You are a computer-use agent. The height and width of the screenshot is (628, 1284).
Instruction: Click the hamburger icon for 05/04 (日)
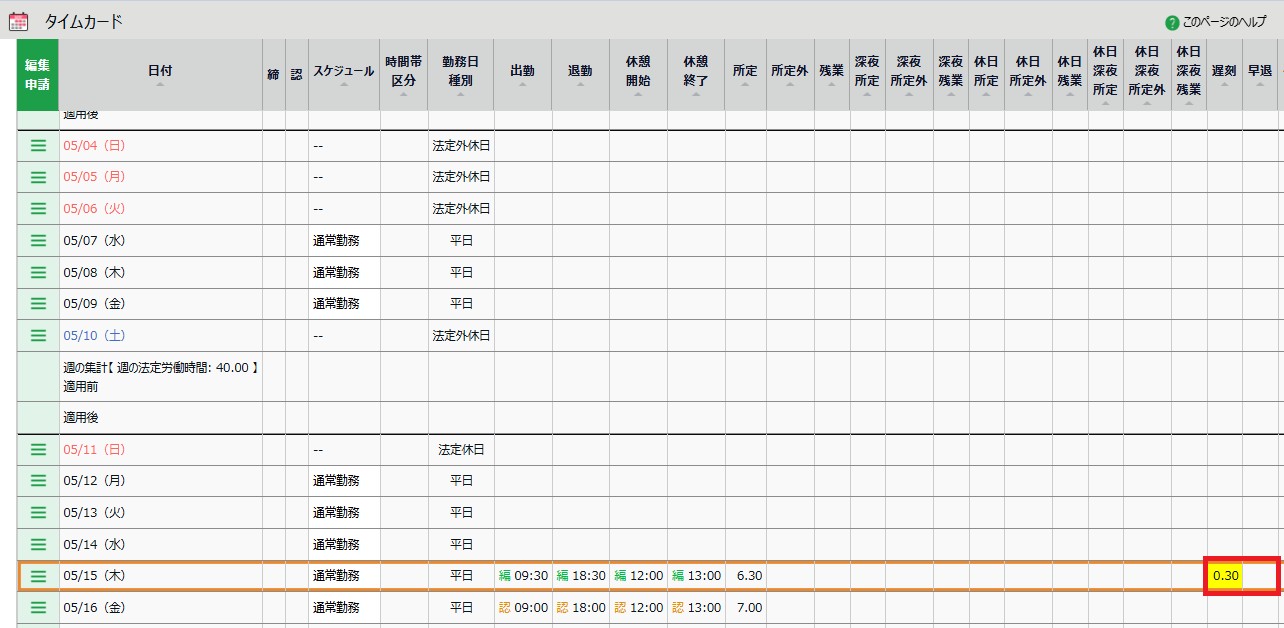pos(38,145)
